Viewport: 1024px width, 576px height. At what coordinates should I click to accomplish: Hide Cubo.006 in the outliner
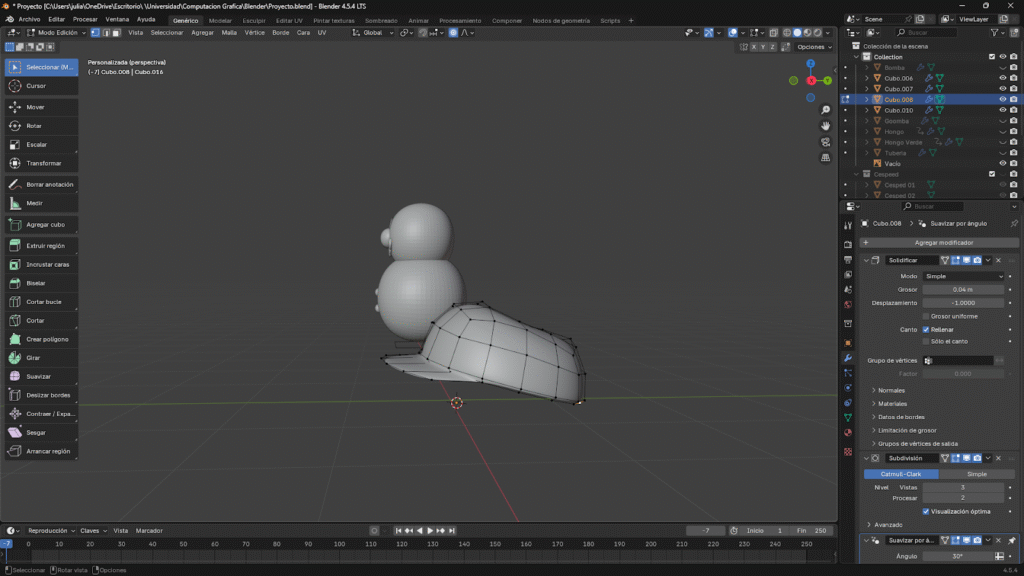coord(1002,78)
